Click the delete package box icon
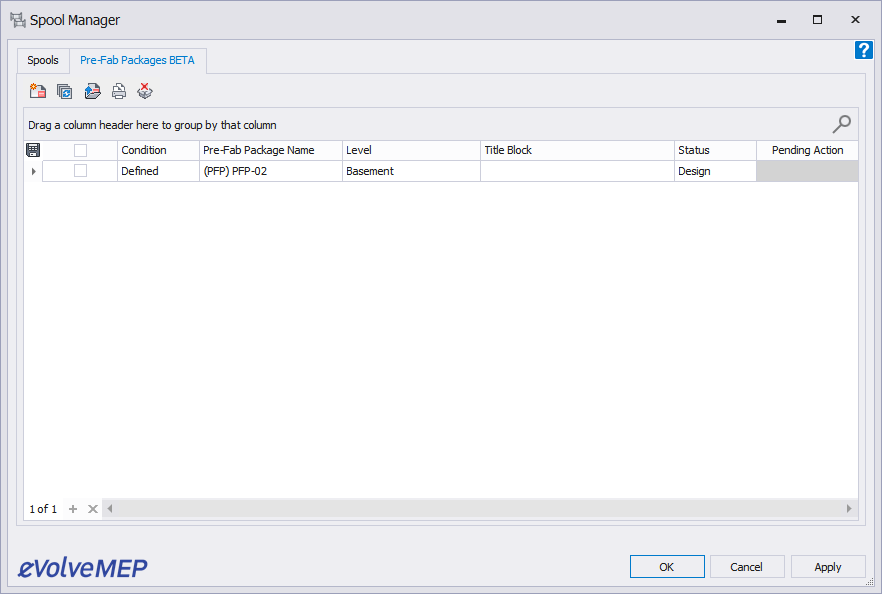 coord(145,91)
